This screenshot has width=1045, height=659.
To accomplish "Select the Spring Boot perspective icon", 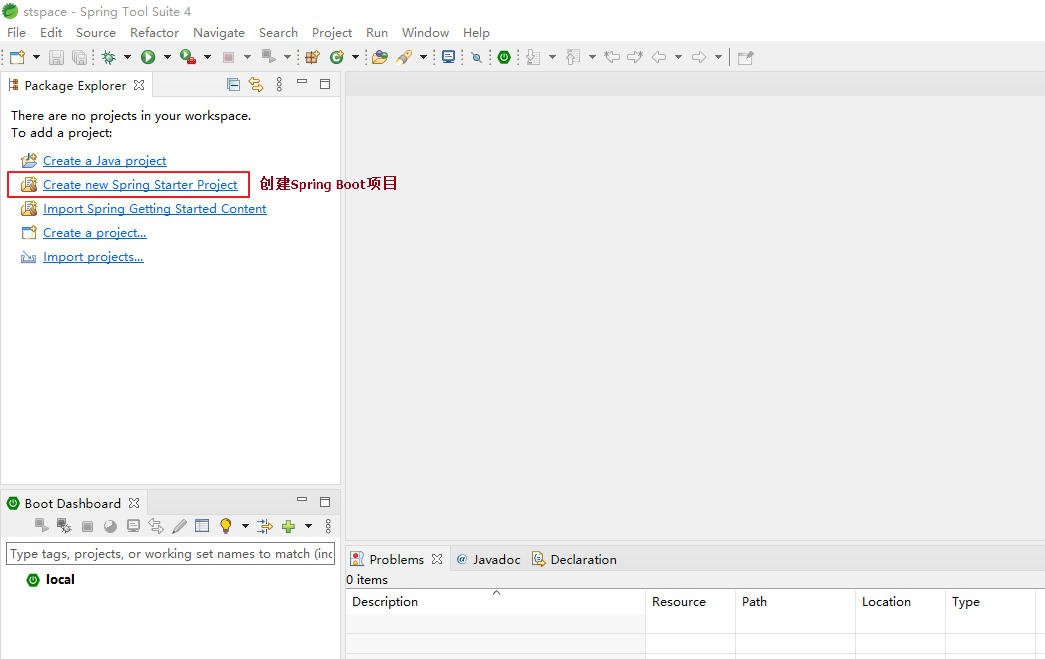I will tap(504, 57).
